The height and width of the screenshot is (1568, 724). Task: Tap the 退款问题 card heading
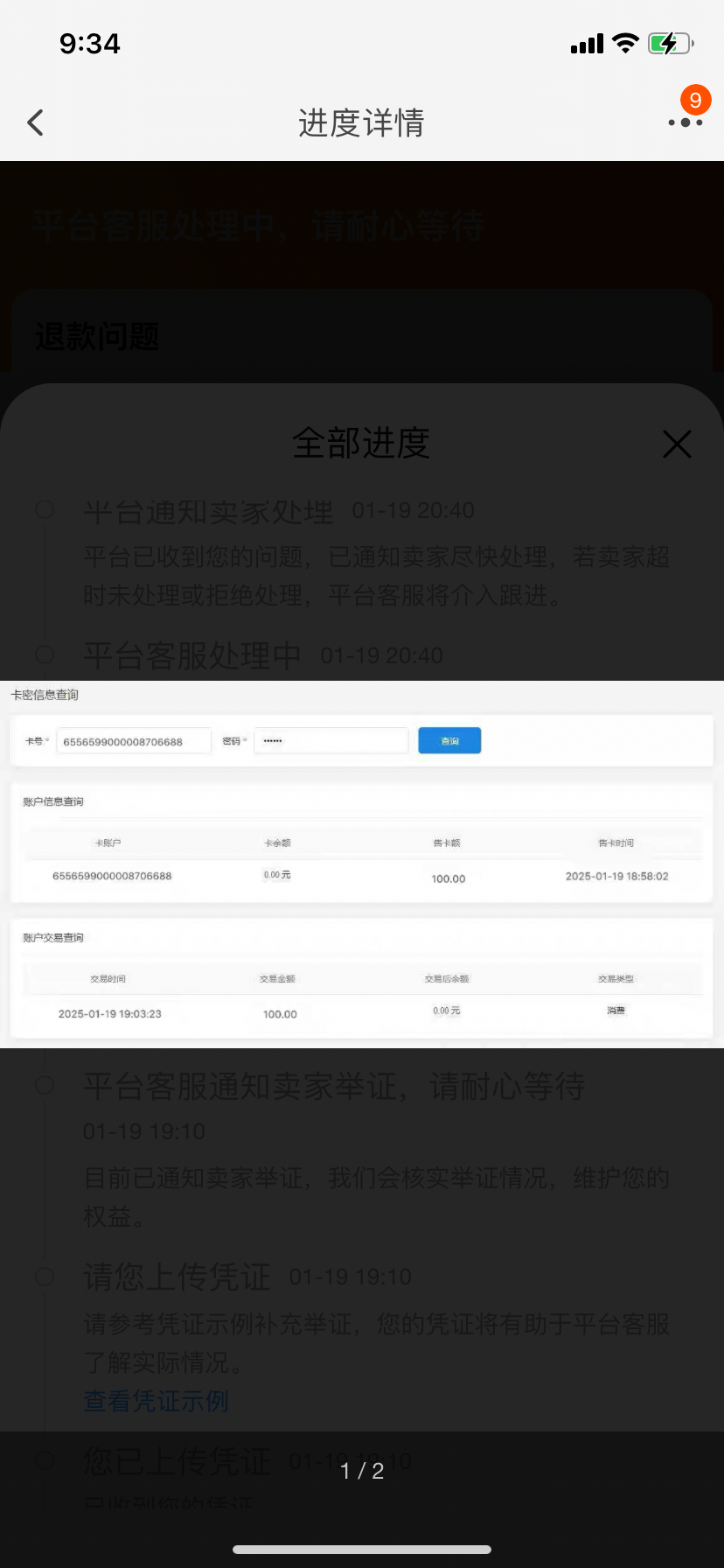click(97, 337)
